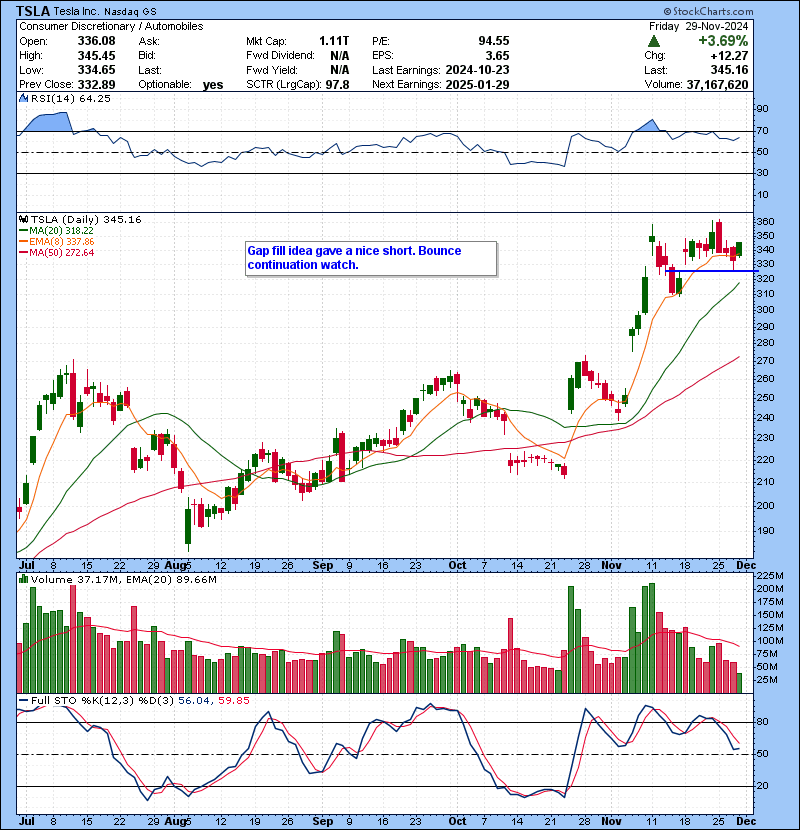800x830 pixels.
Task: Click the P/E value 94.55
Action: click(x=493, y=41)
